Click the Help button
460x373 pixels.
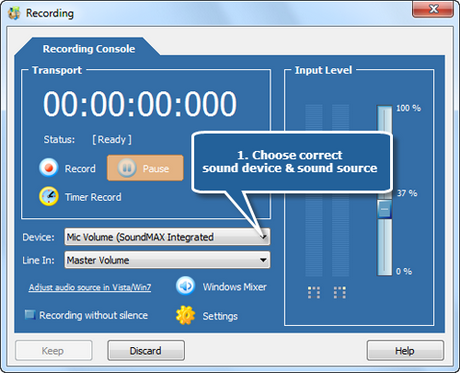click(405, 351)
